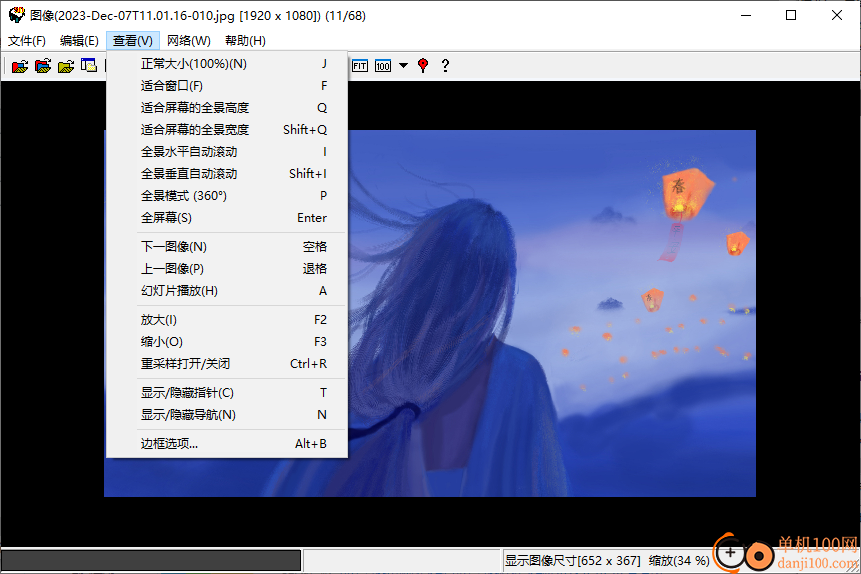This screenshot has height=574, width=861.
Task: Open the toolbar dropdown arrow next to 100
Action: (x=404, y=66)
